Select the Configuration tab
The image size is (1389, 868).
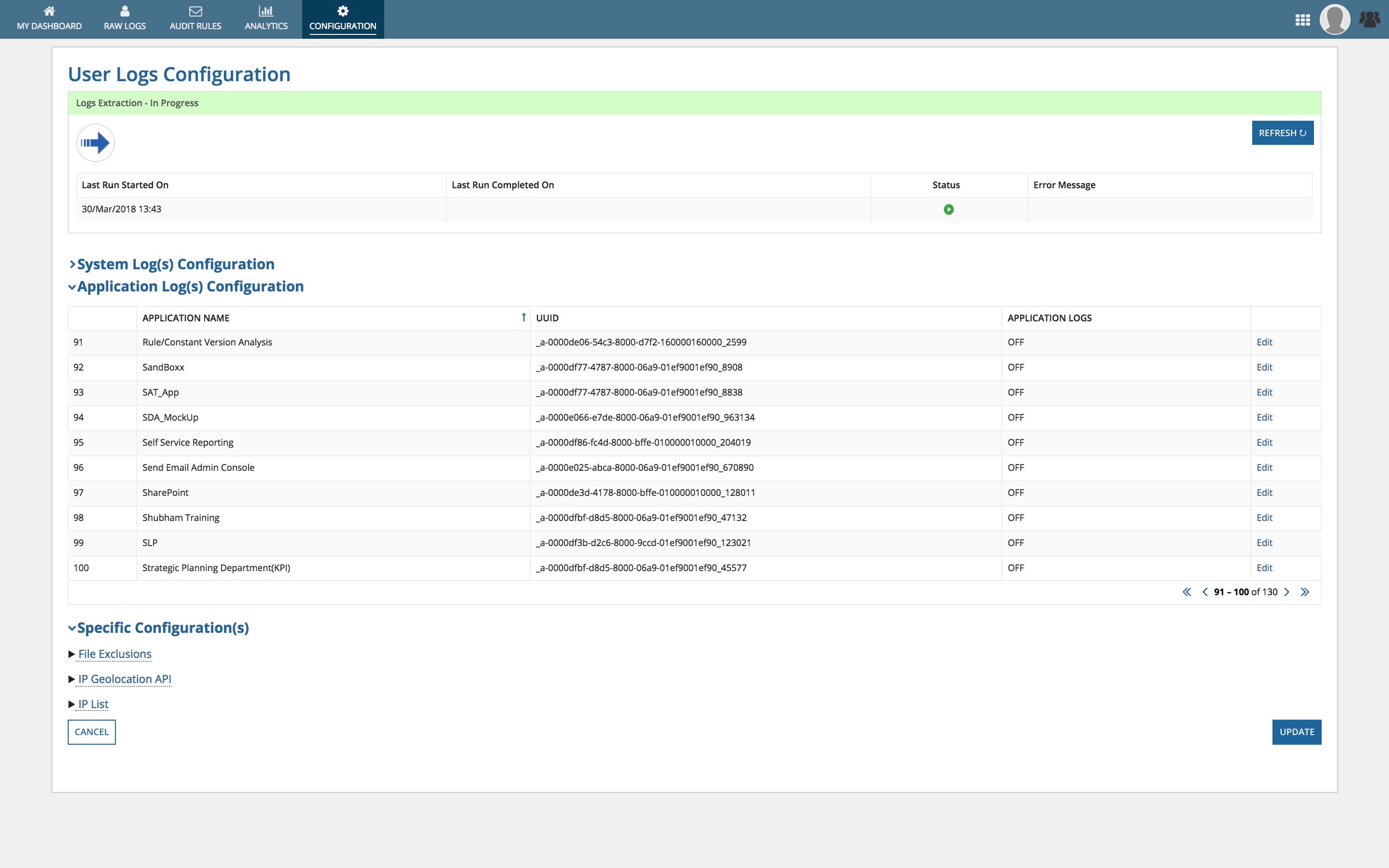343,20
